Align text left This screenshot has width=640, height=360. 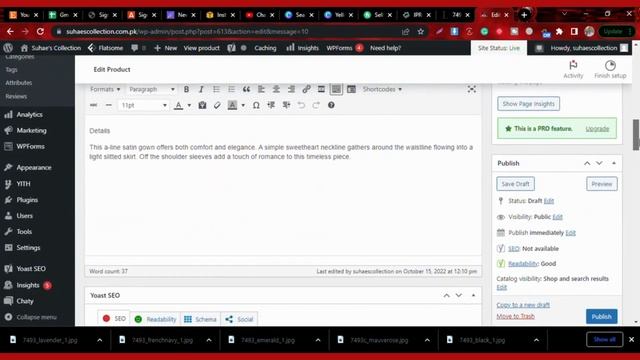(x=261, y=89)
